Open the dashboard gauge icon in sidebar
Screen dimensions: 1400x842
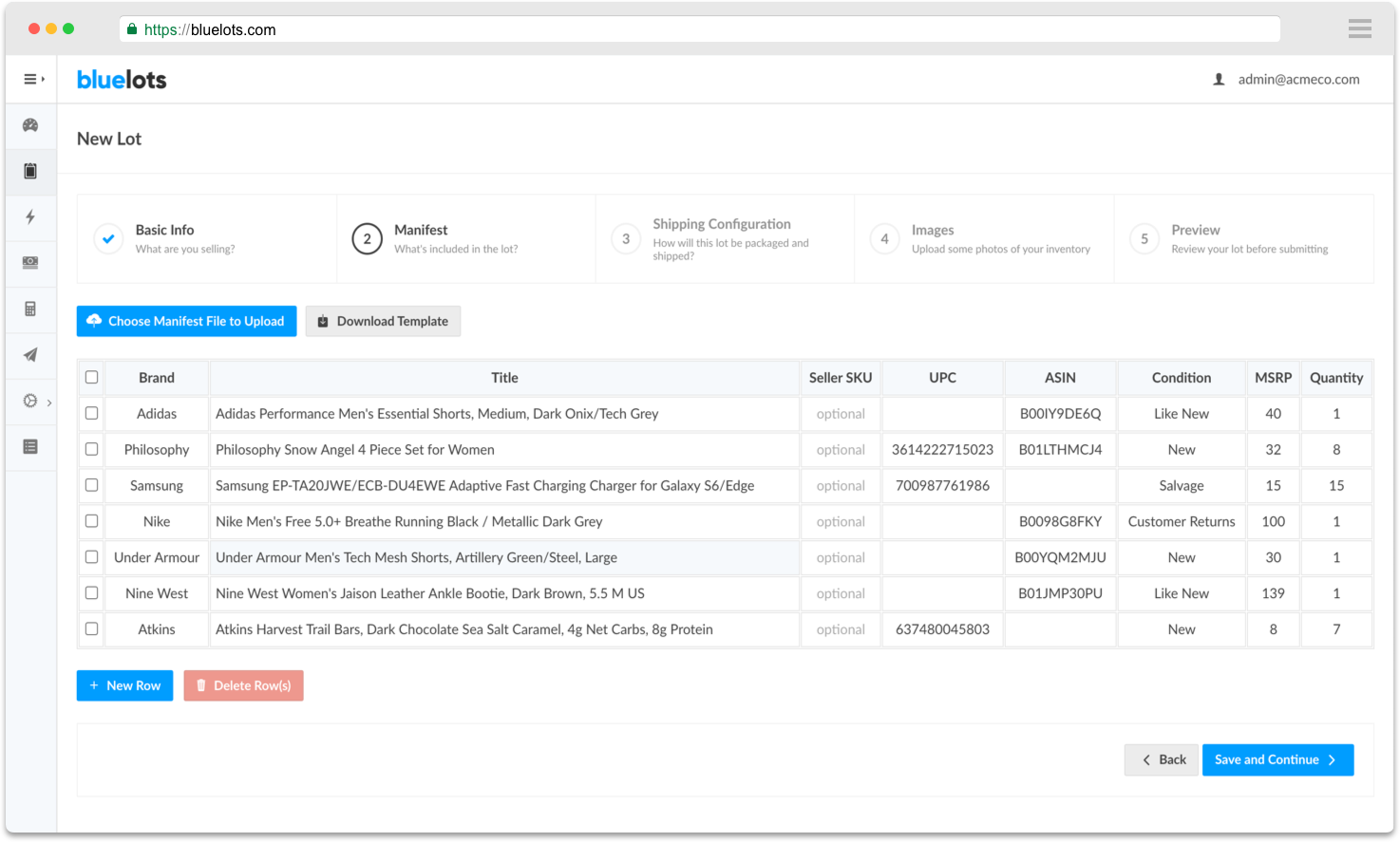[30, 125]
